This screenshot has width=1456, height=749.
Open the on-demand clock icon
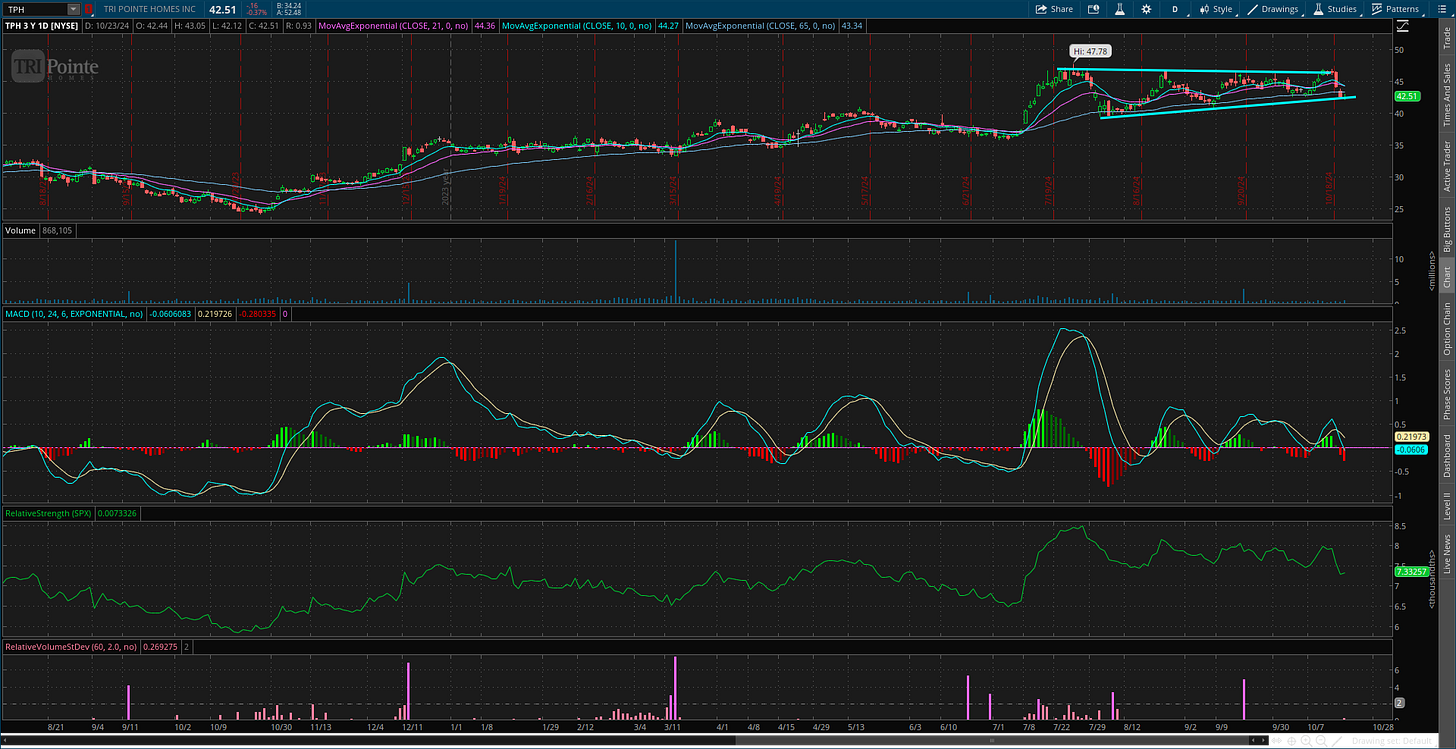tap(1093, 9)
